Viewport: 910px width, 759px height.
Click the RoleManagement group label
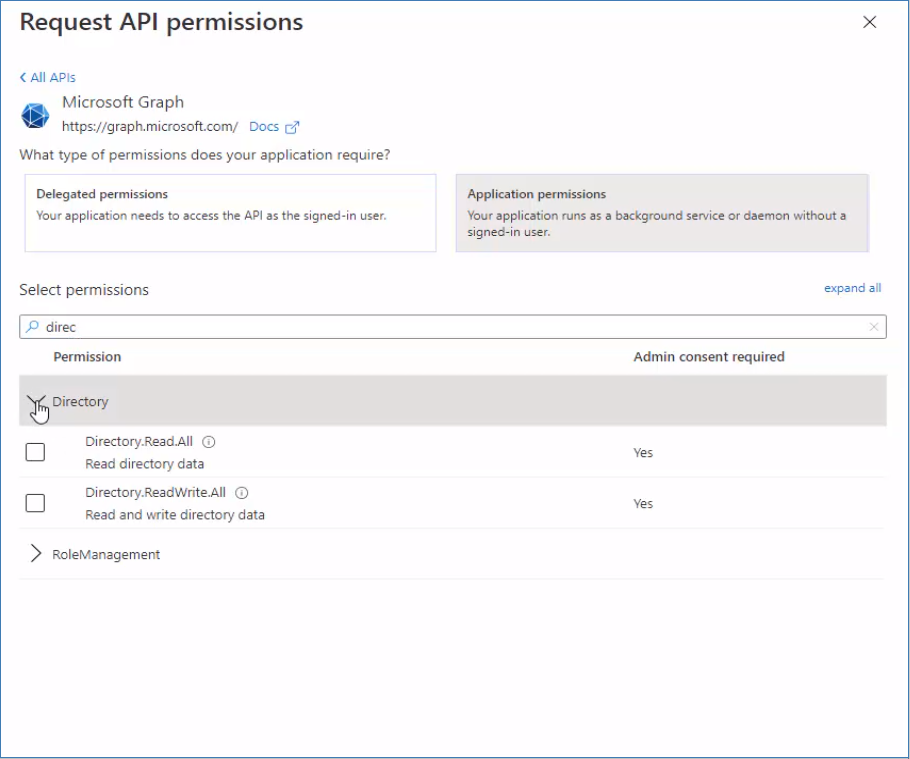coord(106,554)
